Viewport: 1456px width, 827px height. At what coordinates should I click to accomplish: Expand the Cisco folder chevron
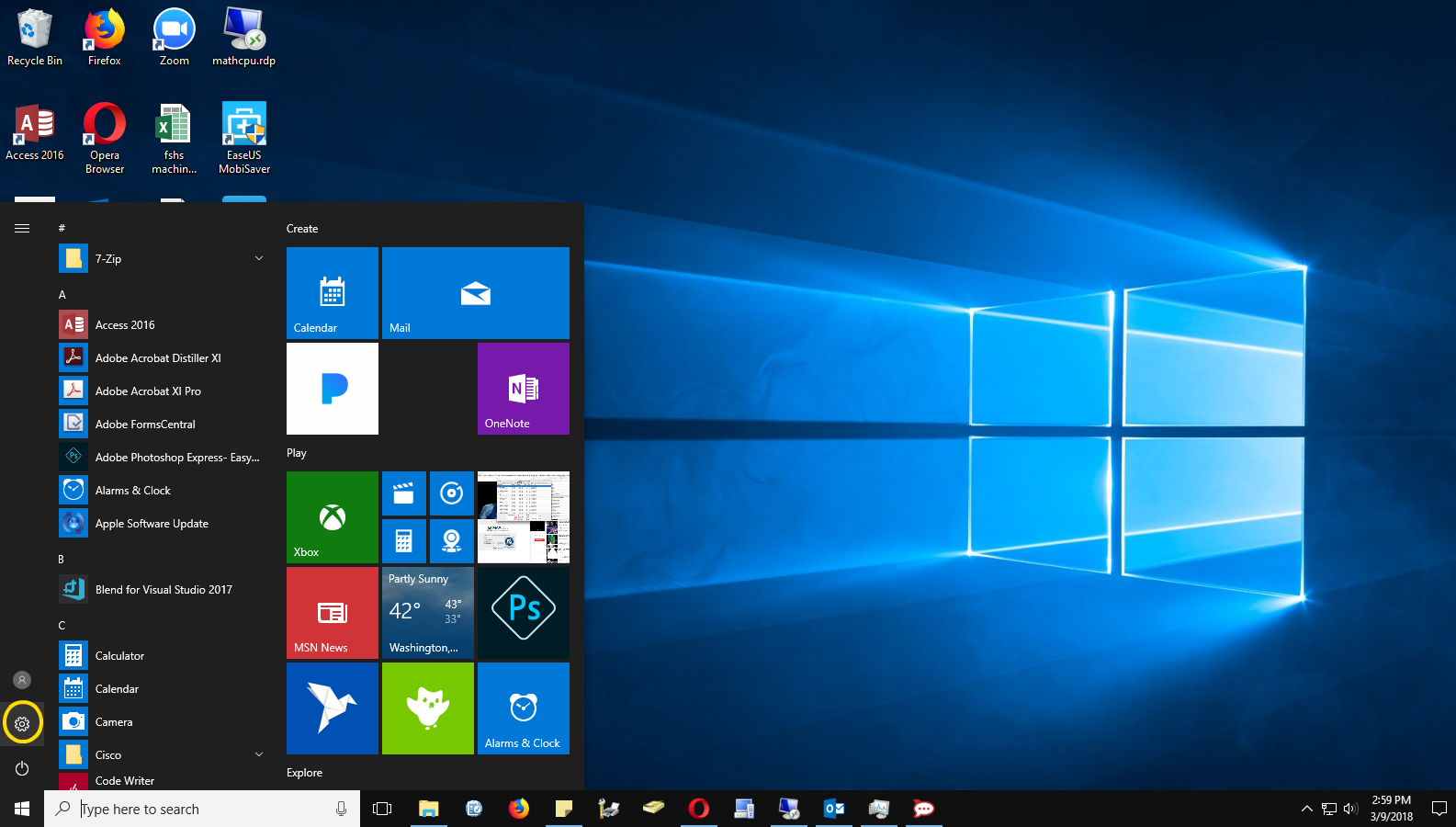[259, 754]
